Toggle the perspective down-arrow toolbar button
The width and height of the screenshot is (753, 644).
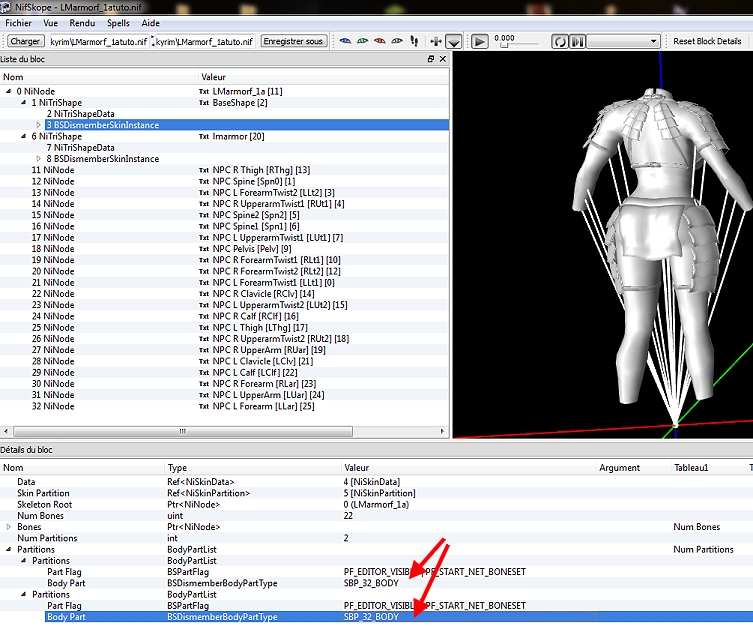(454, 42)
